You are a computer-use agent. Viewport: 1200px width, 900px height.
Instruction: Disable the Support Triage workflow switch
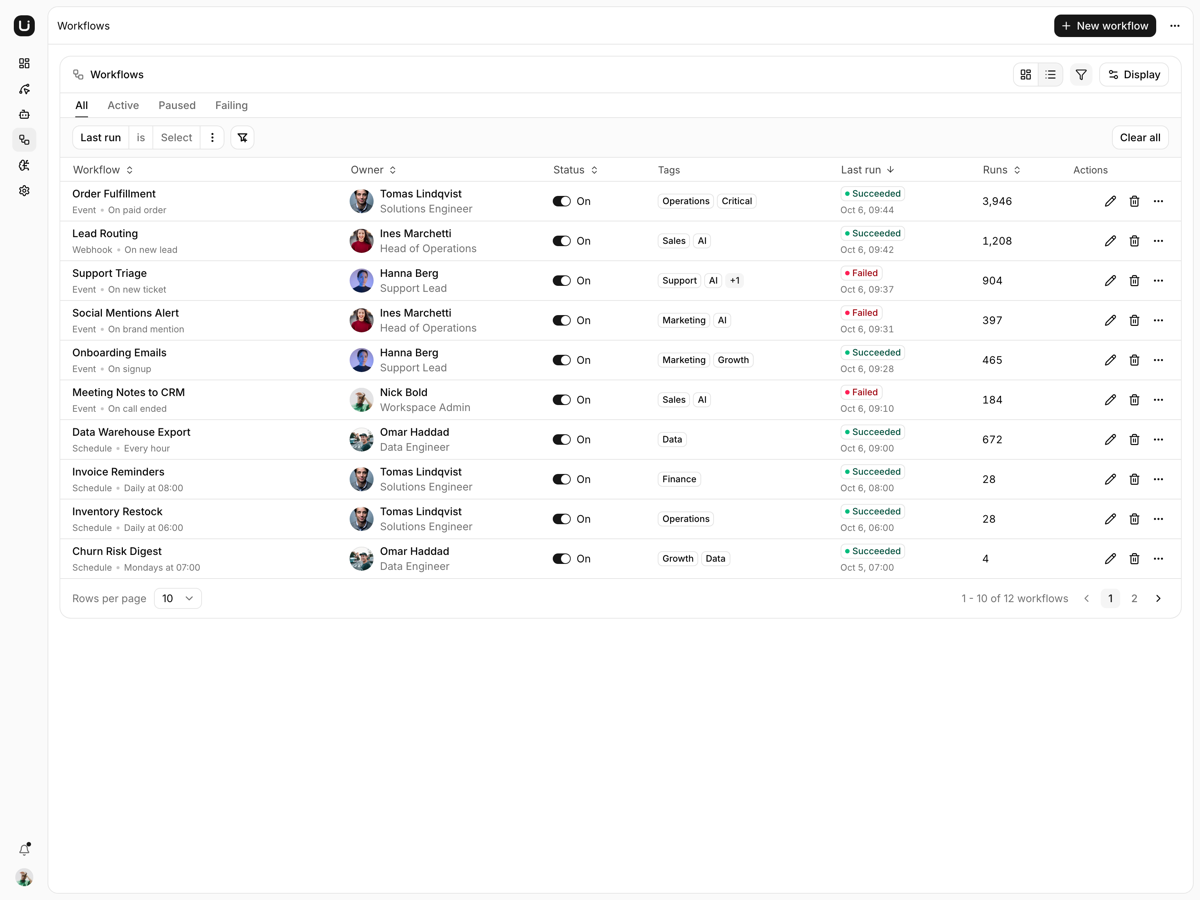coord(562,281)
